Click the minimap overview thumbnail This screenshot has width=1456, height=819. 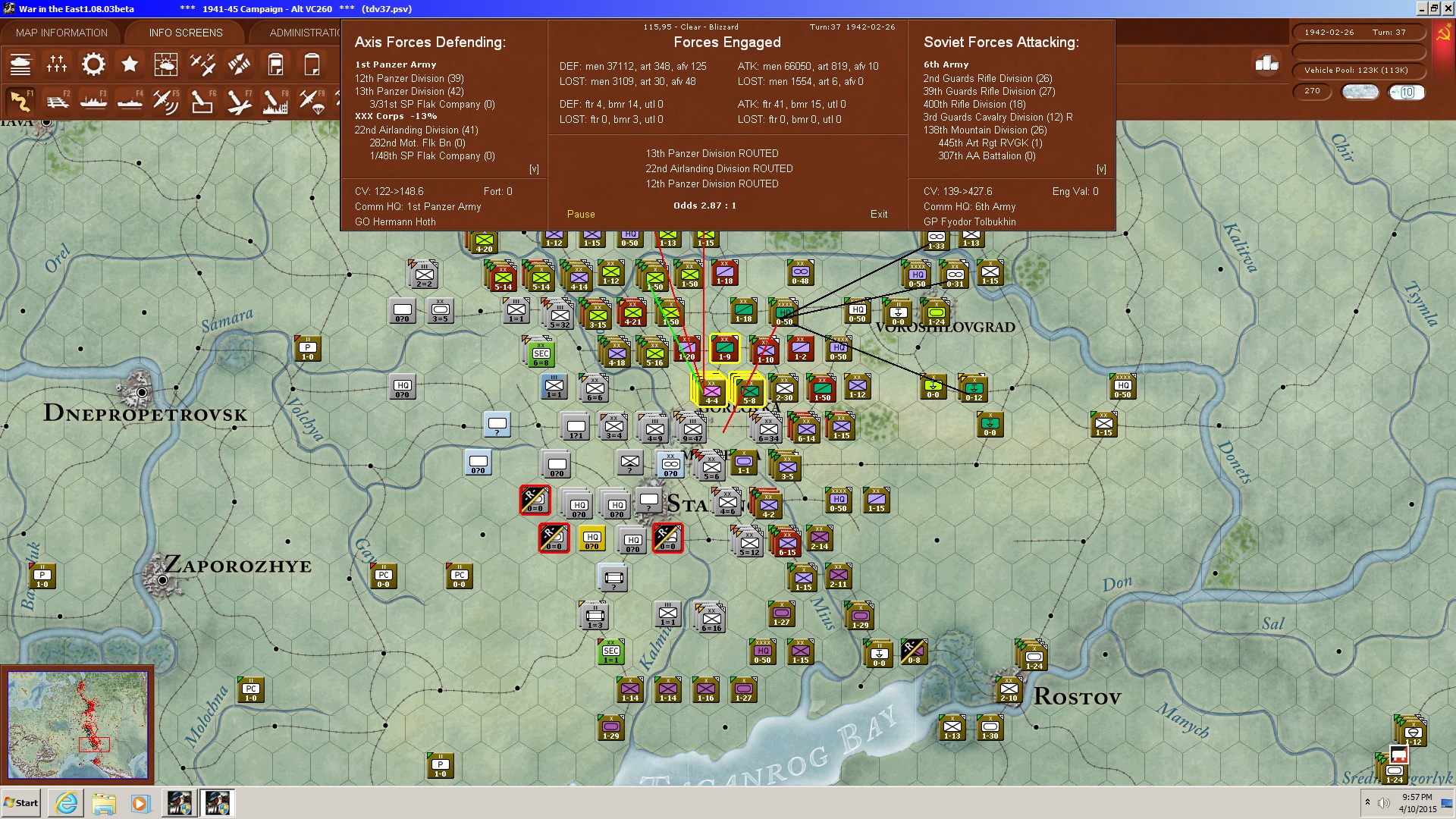(x=77, y=725)
